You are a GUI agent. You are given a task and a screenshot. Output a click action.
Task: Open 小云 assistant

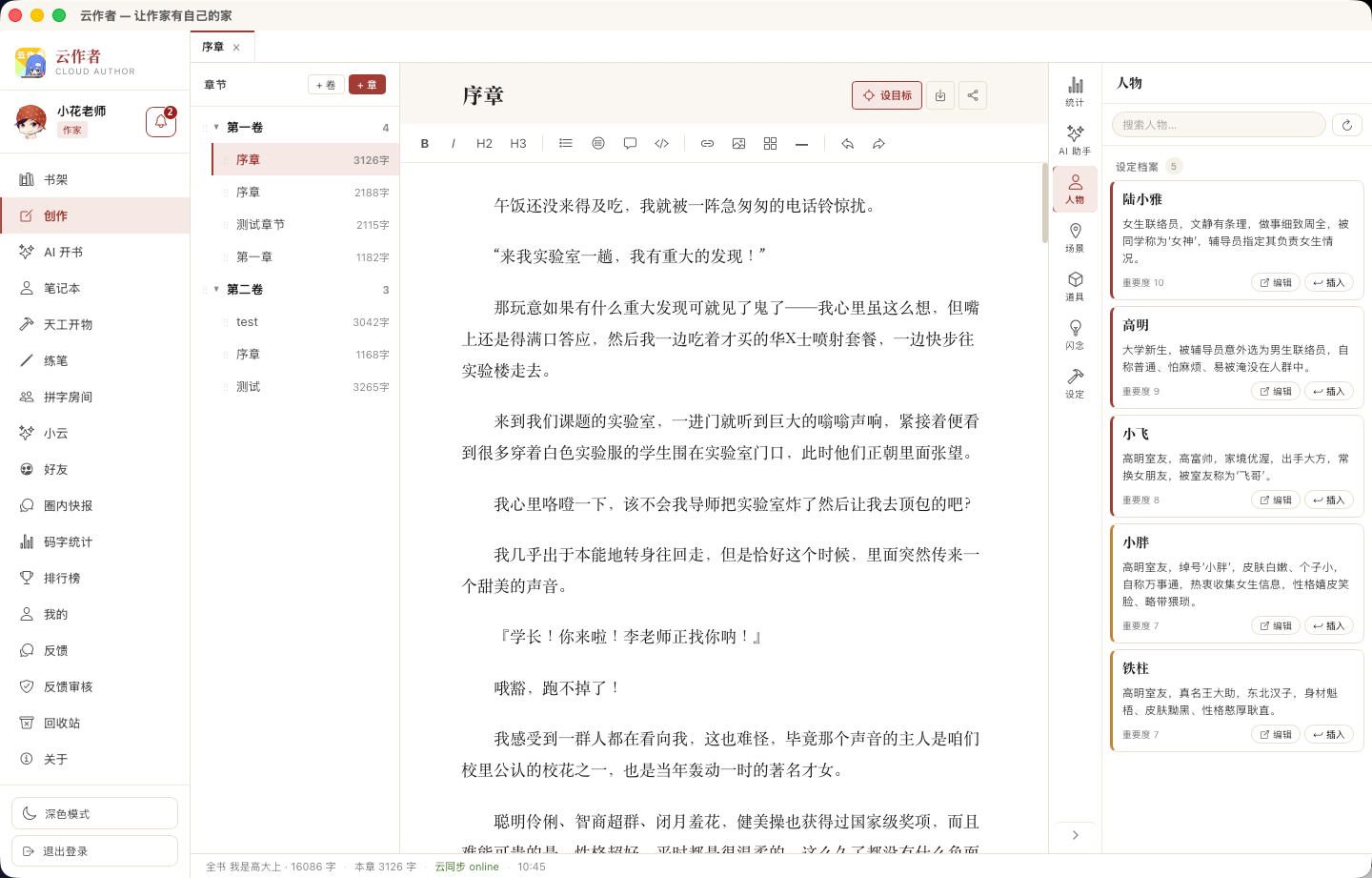(x=95, y=433)
